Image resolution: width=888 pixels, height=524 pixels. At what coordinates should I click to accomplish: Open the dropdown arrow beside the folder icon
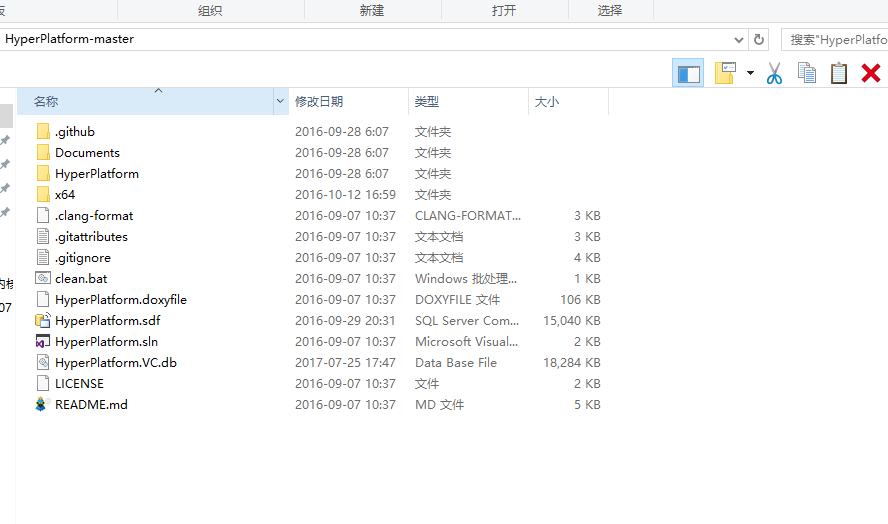pos(750,73)
